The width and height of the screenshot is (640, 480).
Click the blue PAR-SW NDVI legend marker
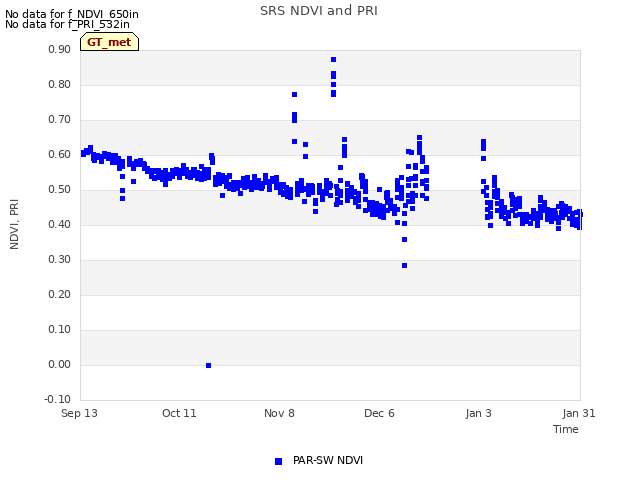278,461
